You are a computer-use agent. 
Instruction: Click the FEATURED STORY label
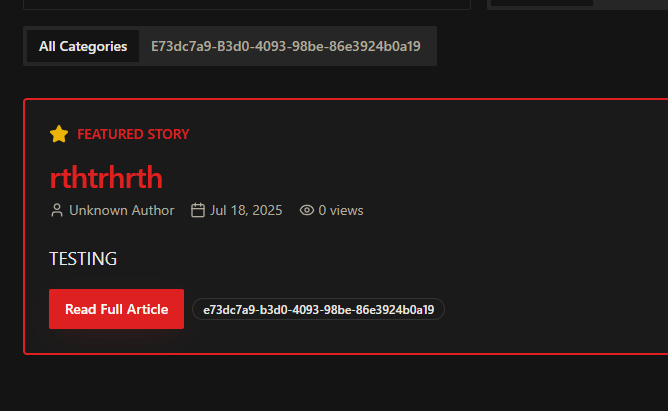[133, 134]
